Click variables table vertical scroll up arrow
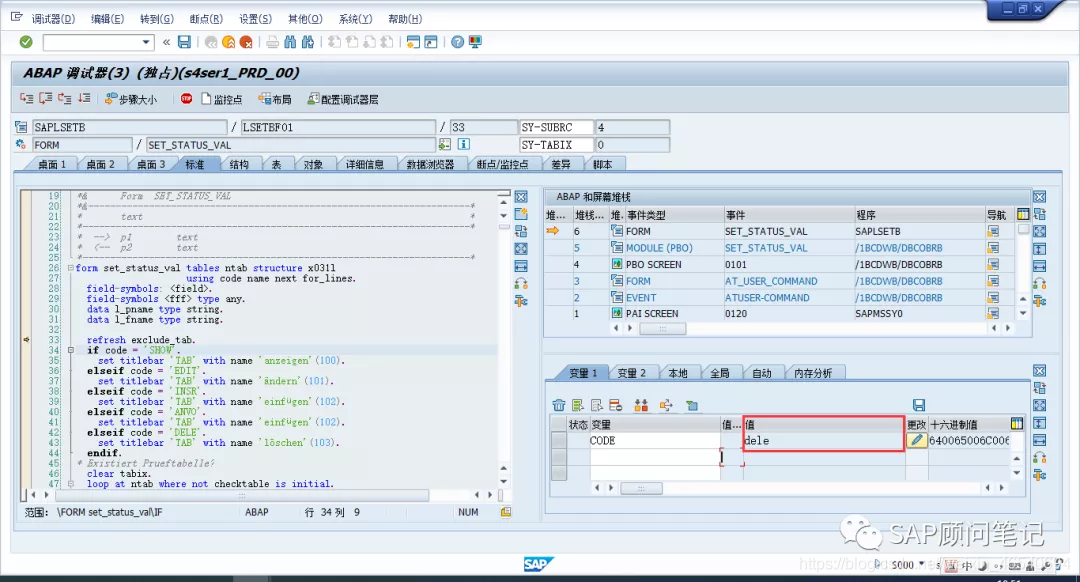Image resolution: width=1080 pixels, height=582 pixels. point(1017,458)
